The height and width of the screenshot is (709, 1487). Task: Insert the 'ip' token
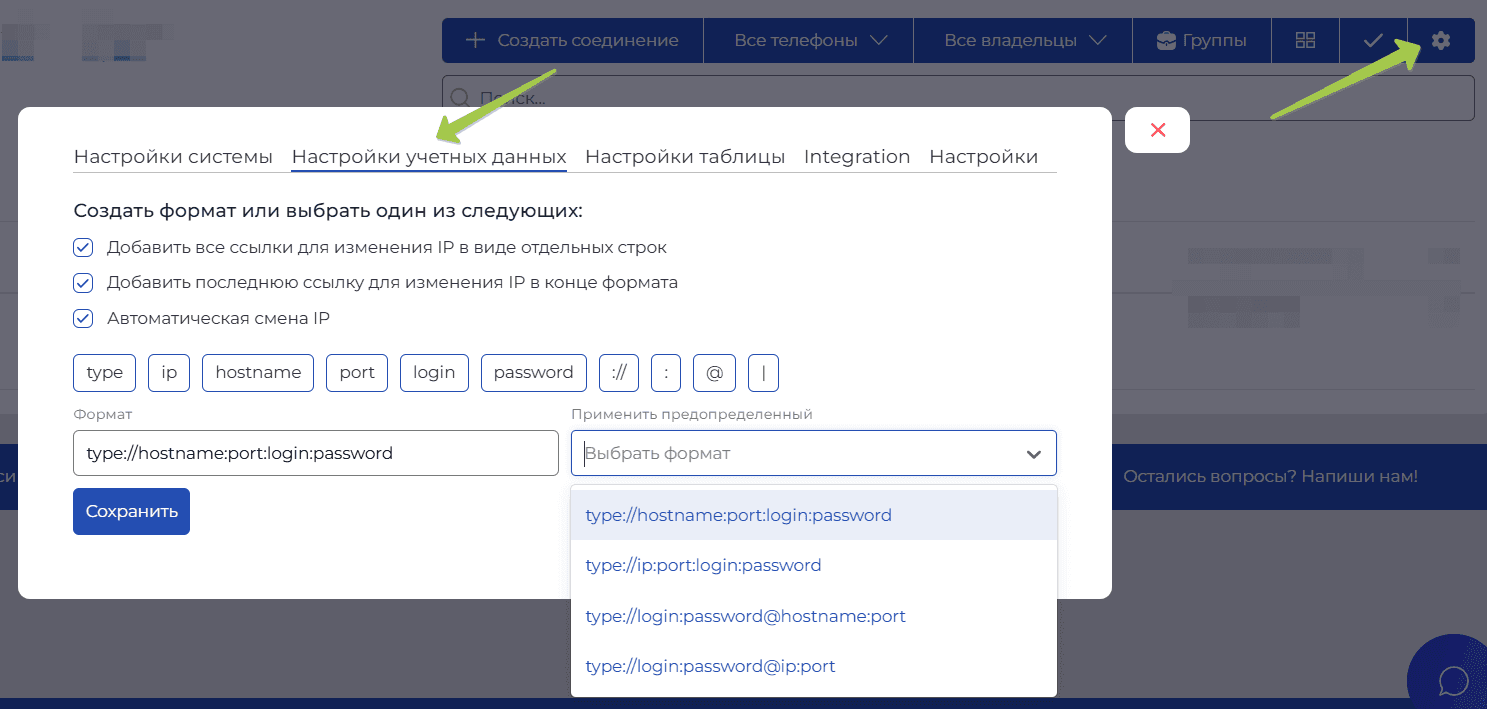(x=169, y=372)
